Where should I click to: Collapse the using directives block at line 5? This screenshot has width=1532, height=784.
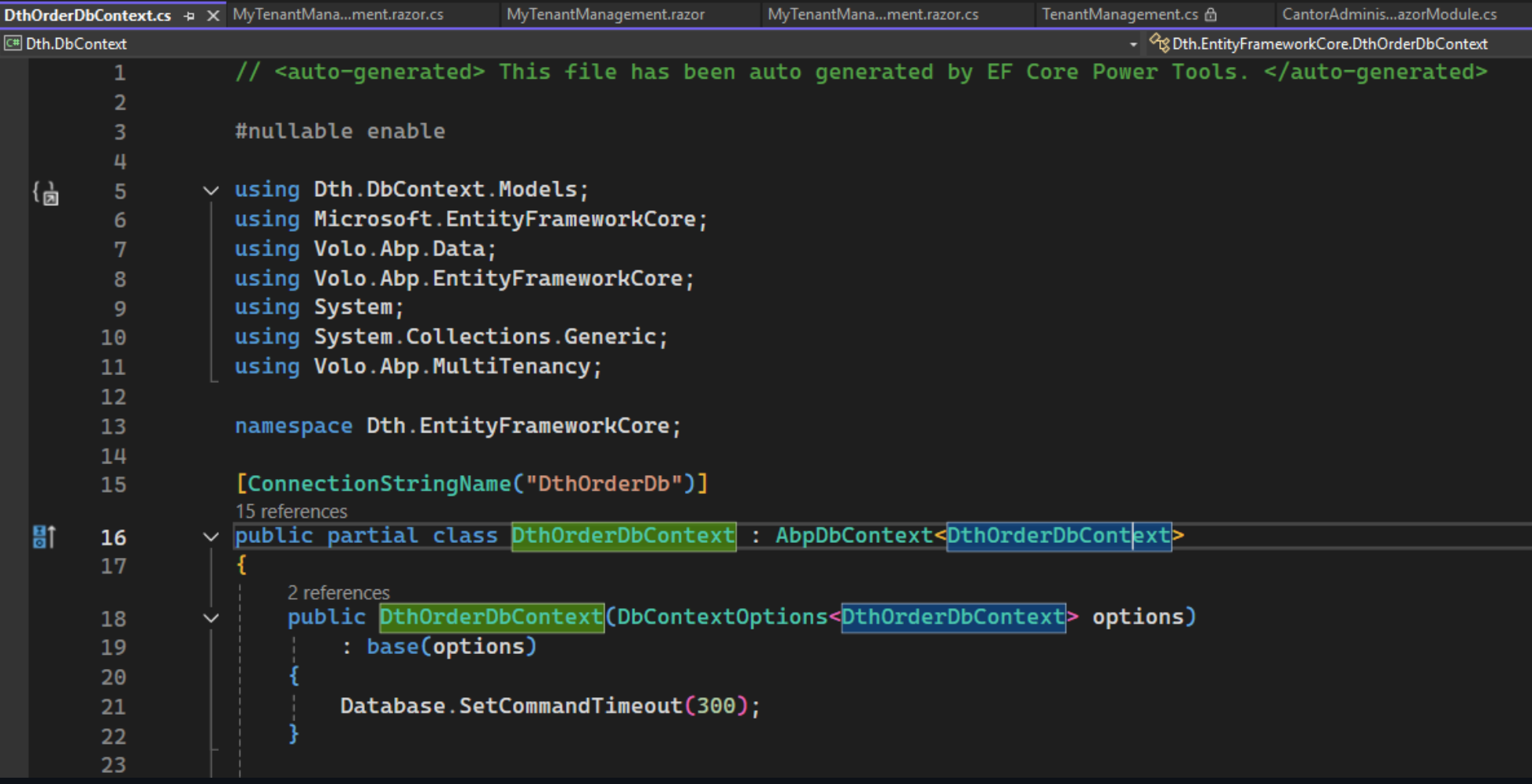pos(210,191)
